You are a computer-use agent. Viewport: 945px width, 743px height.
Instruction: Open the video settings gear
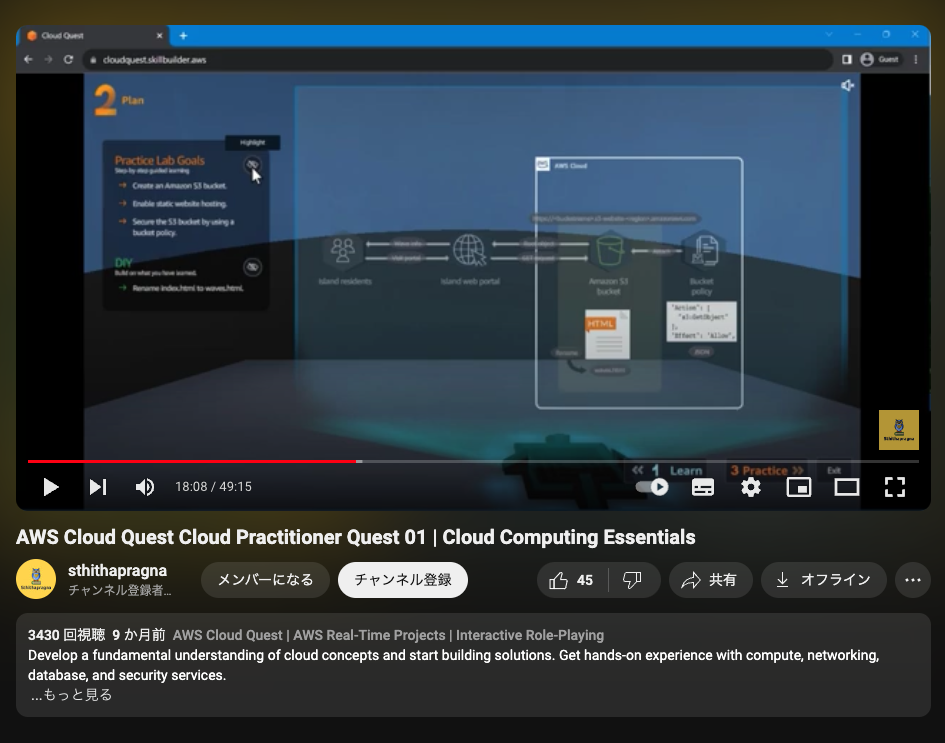coord(751,487)
